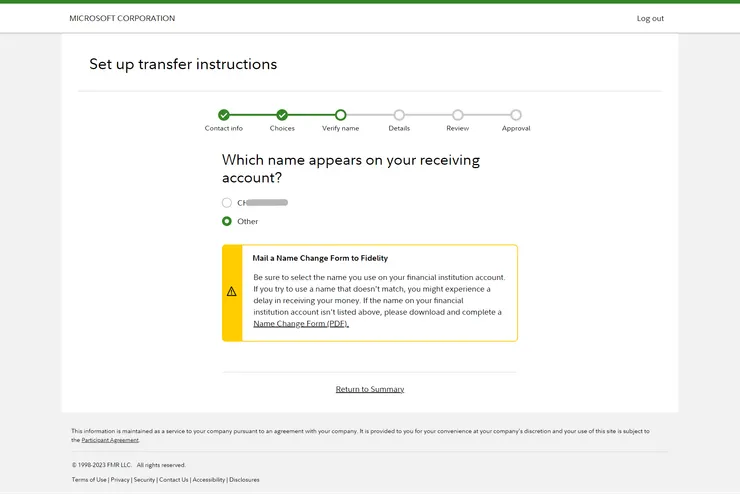Select the Other radio button
This screenshot has height=494, width=740.
pyautogui.click(x=227, y=221)
